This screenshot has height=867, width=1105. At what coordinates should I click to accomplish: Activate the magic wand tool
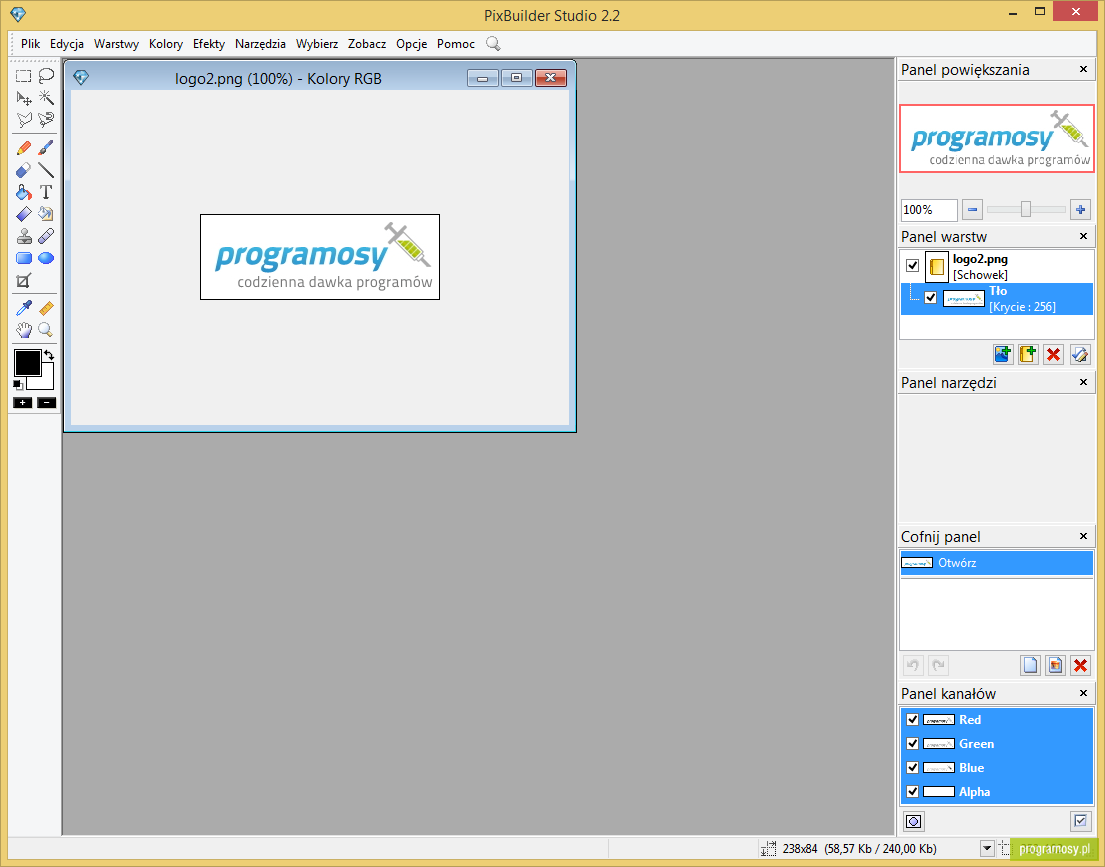tap(47, 98)
